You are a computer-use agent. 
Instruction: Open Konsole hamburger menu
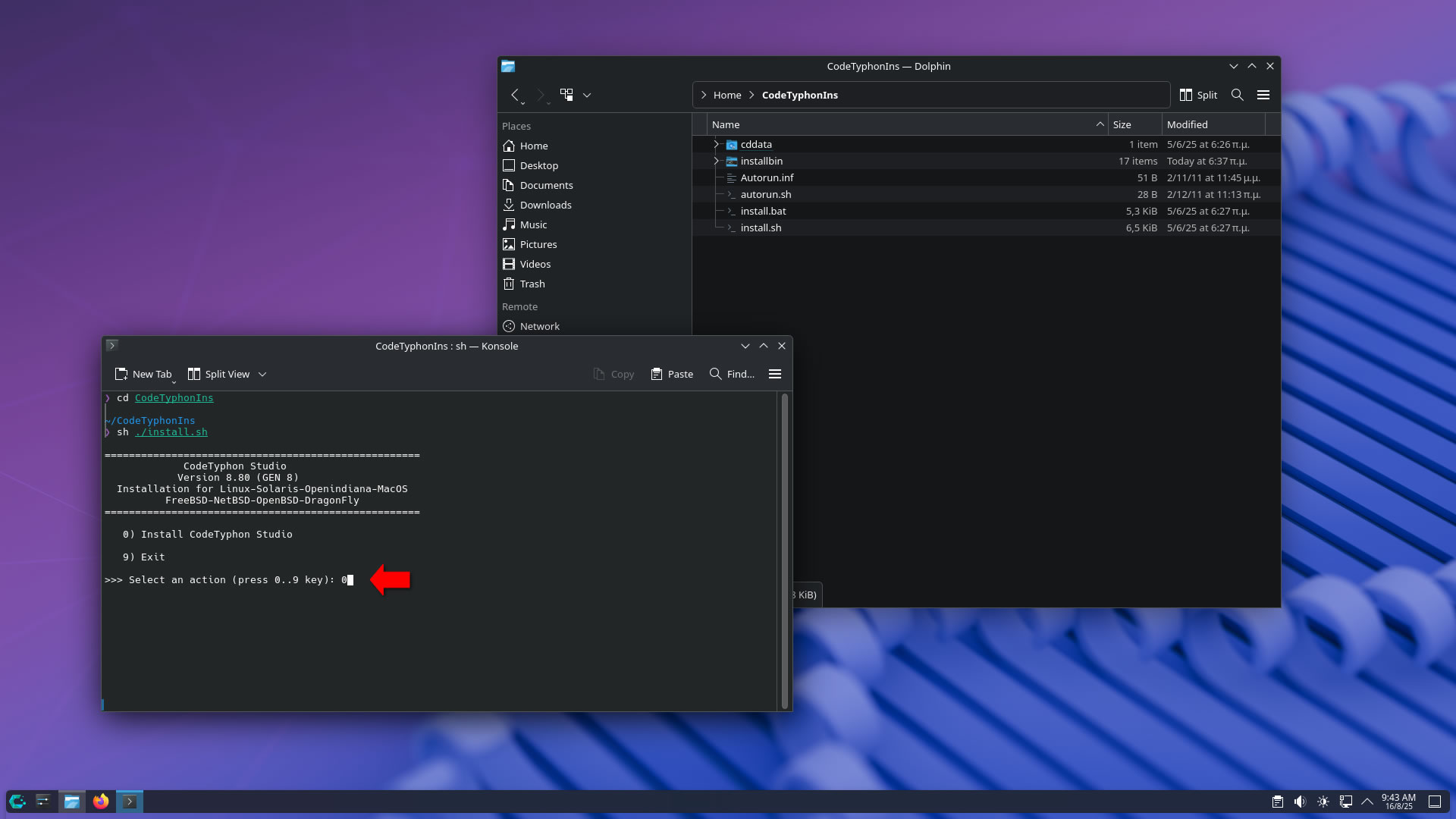(775, 374)
